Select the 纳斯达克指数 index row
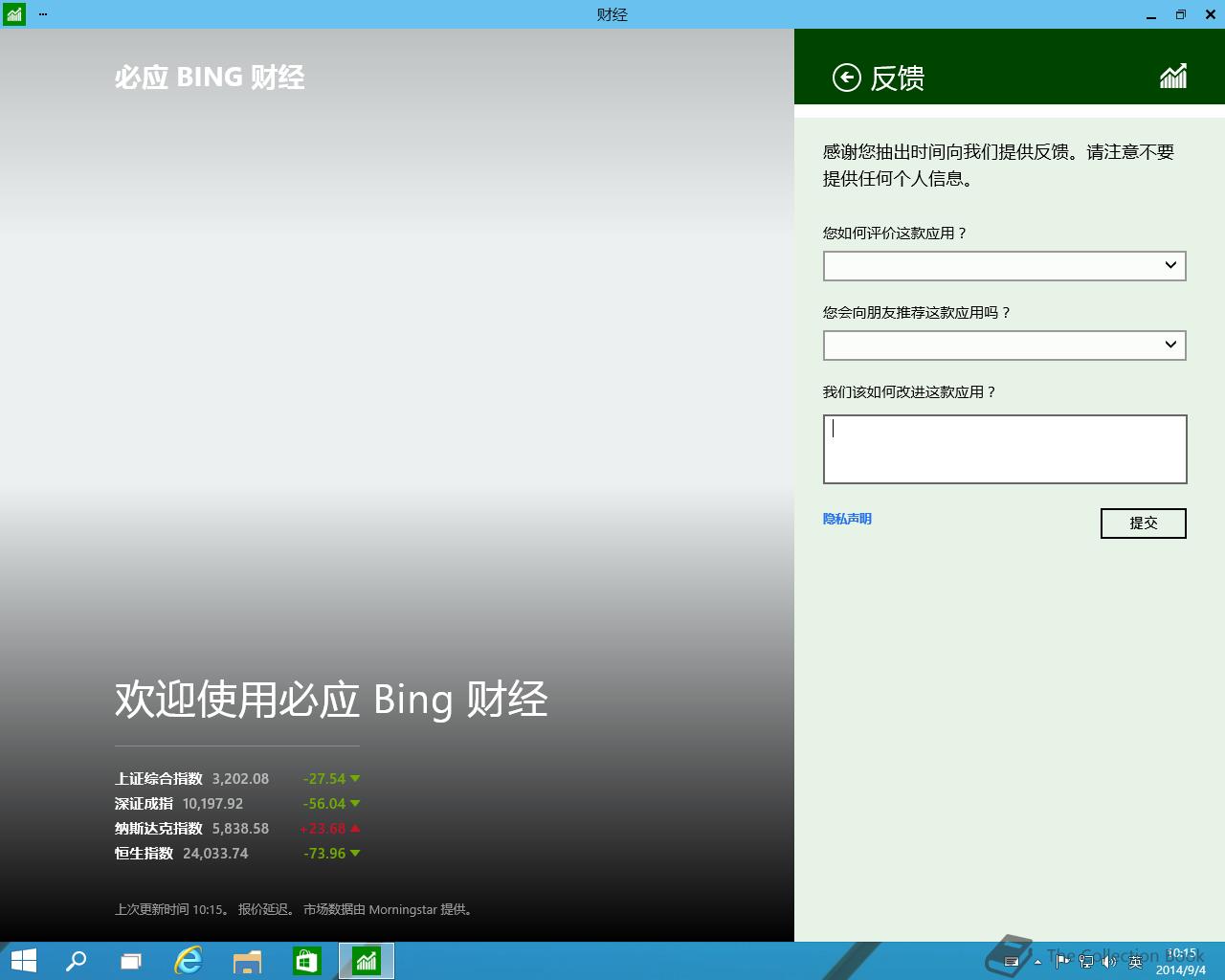The image size is (1225, 980). (237, 829)
